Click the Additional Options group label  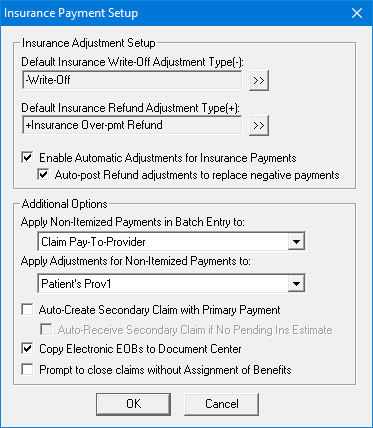coord(65,204)
